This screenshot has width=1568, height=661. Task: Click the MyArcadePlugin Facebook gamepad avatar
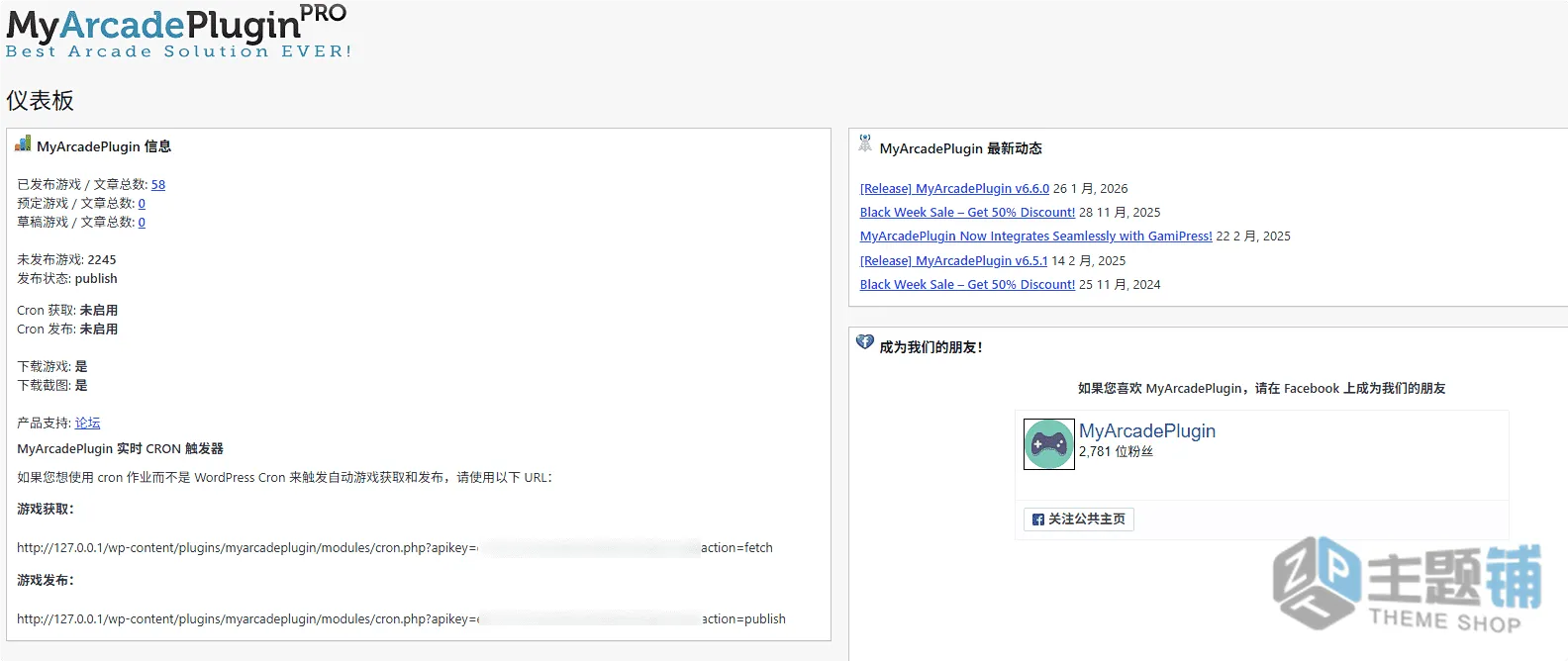coord(1049,444)
